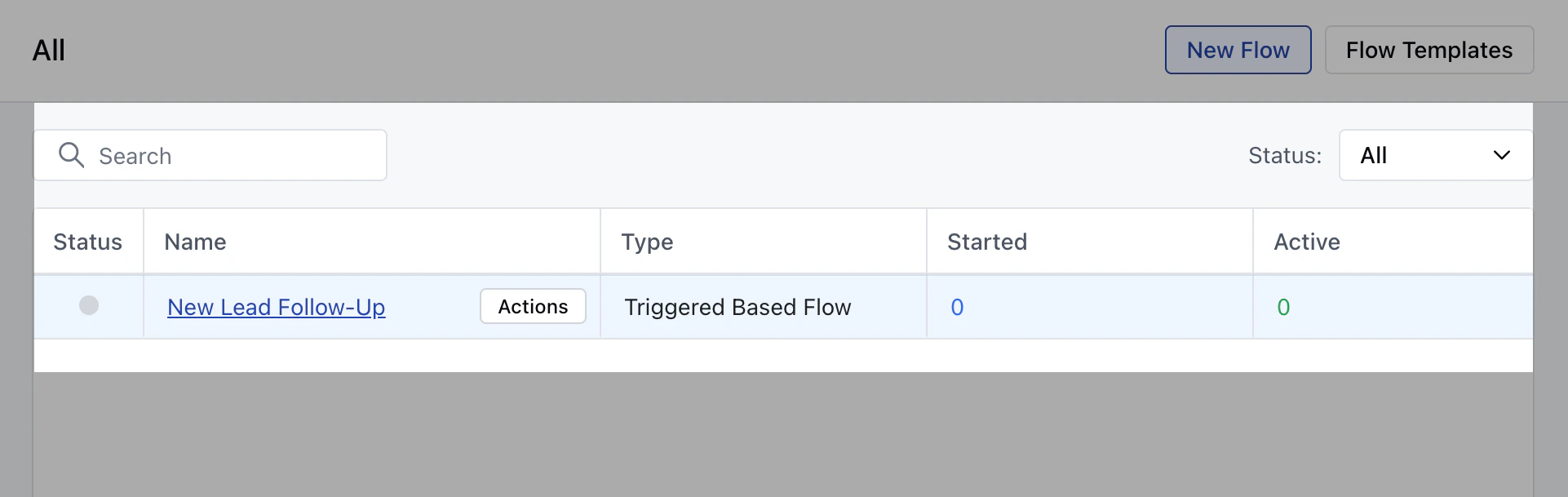Sort by the Status column header

(87, 242)
